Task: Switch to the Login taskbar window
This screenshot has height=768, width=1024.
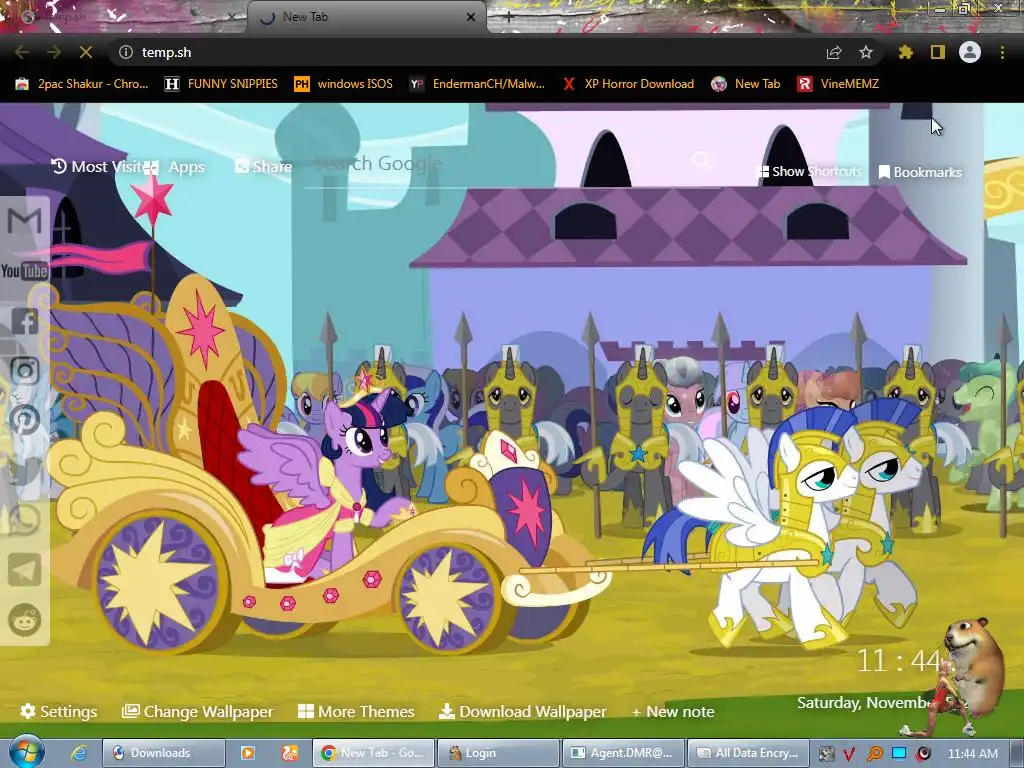Action: click(499, 753)
